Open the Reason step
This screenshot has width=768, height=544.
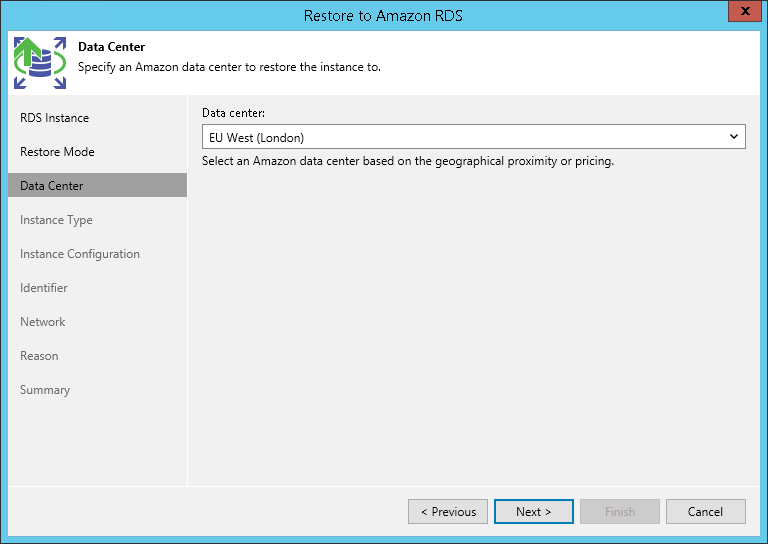[x=39, y=356]
